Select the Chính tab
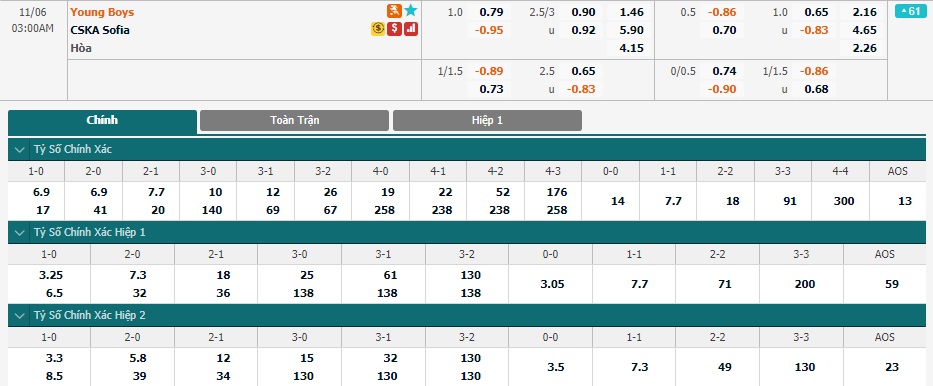933x386 pixels. tap(102, 121)
